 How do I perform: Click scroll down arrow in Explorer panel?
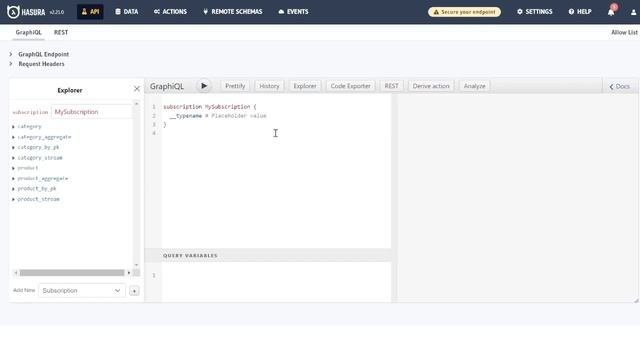point(136,265)
